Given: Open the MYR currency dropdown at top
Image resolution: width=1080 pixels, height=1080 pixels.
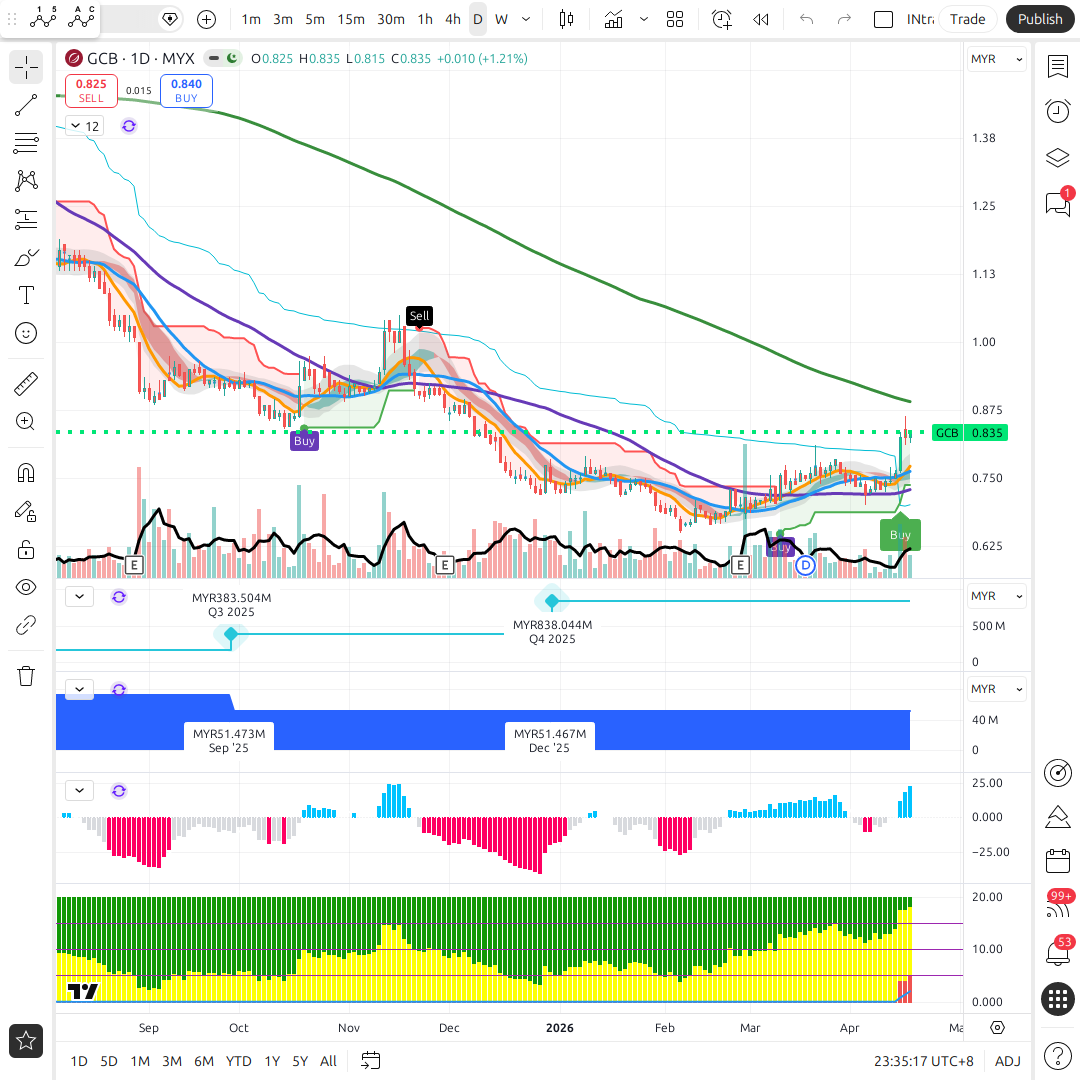Looking at the screenshot, I should 997,59.
